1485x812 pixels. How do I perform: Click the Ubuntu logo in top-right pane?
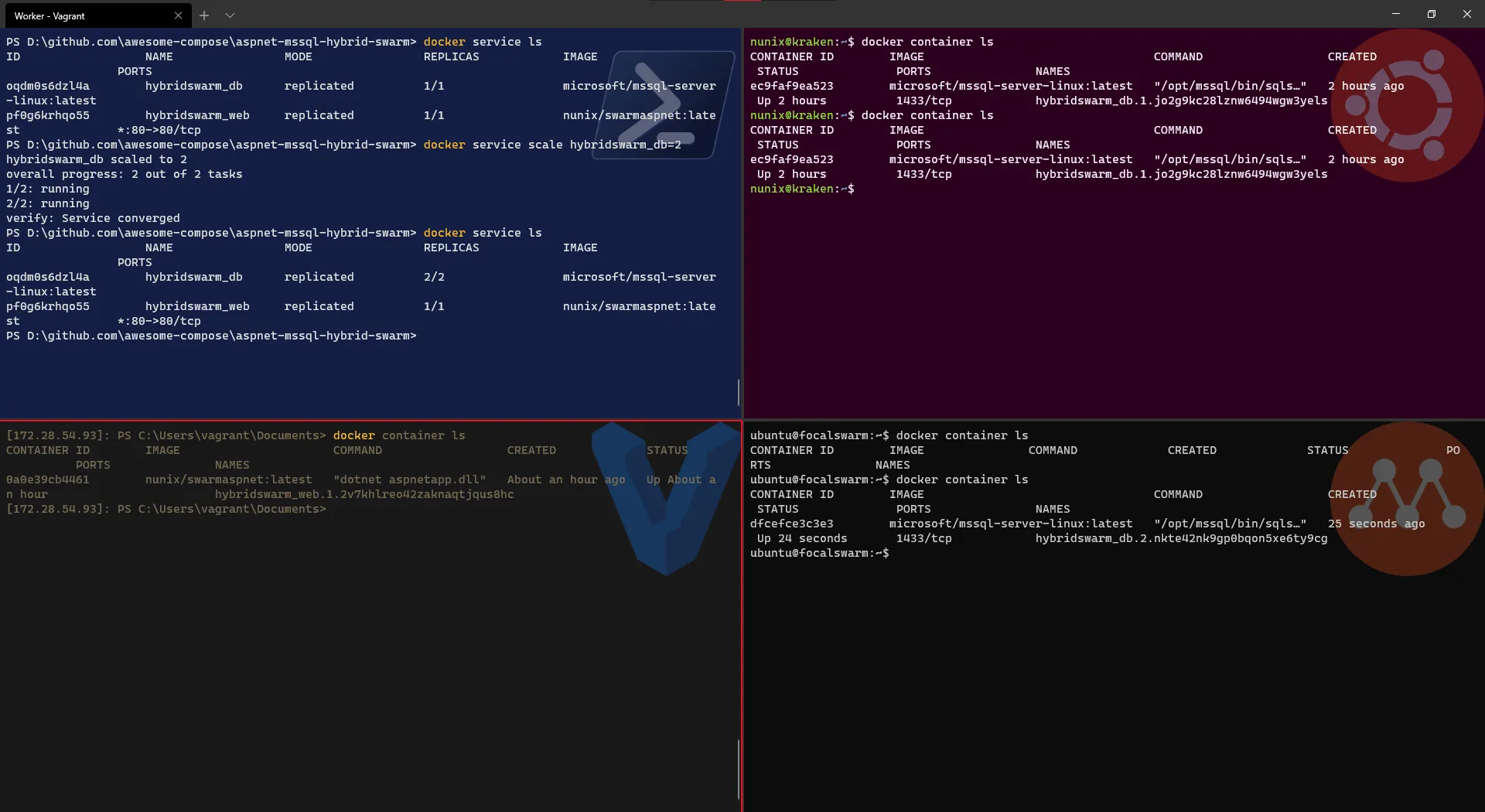pyautogui.click(x=1408, y=105)
